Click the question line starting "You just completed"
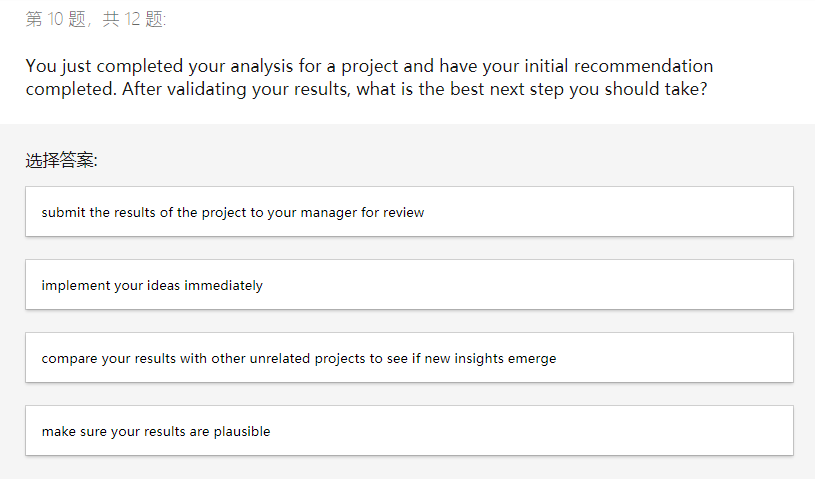Viewport: 815px width, 479px height. pos(369,67)
